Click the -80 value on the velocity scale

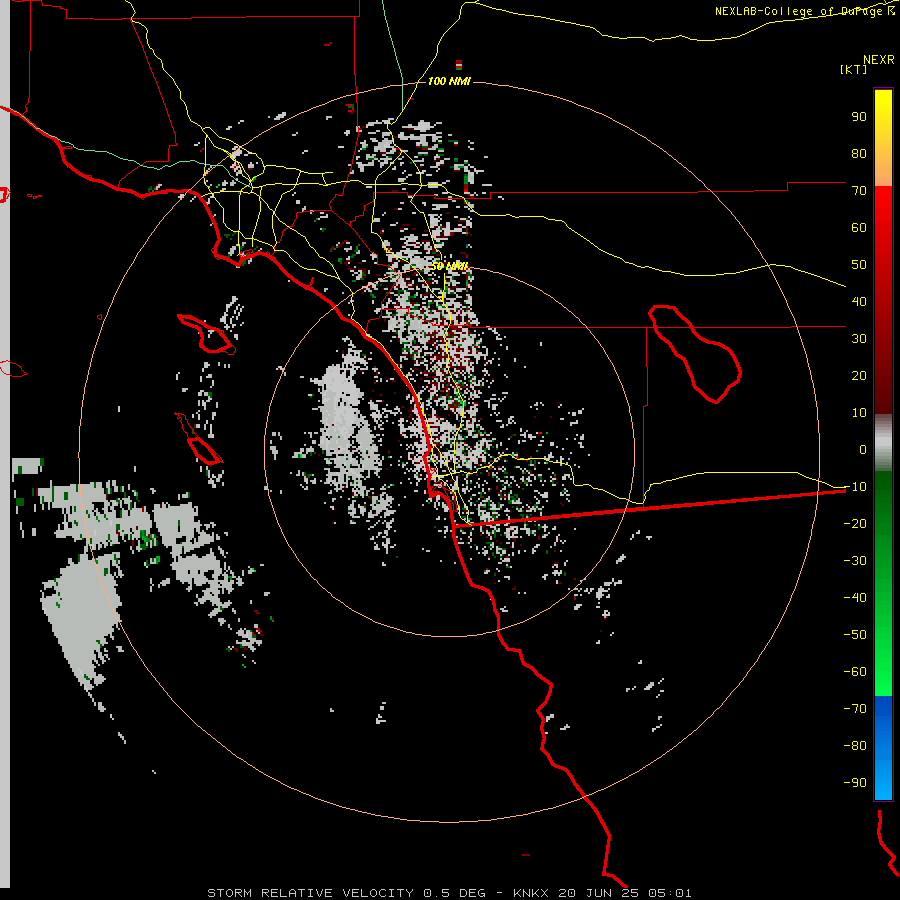[855, 746]
